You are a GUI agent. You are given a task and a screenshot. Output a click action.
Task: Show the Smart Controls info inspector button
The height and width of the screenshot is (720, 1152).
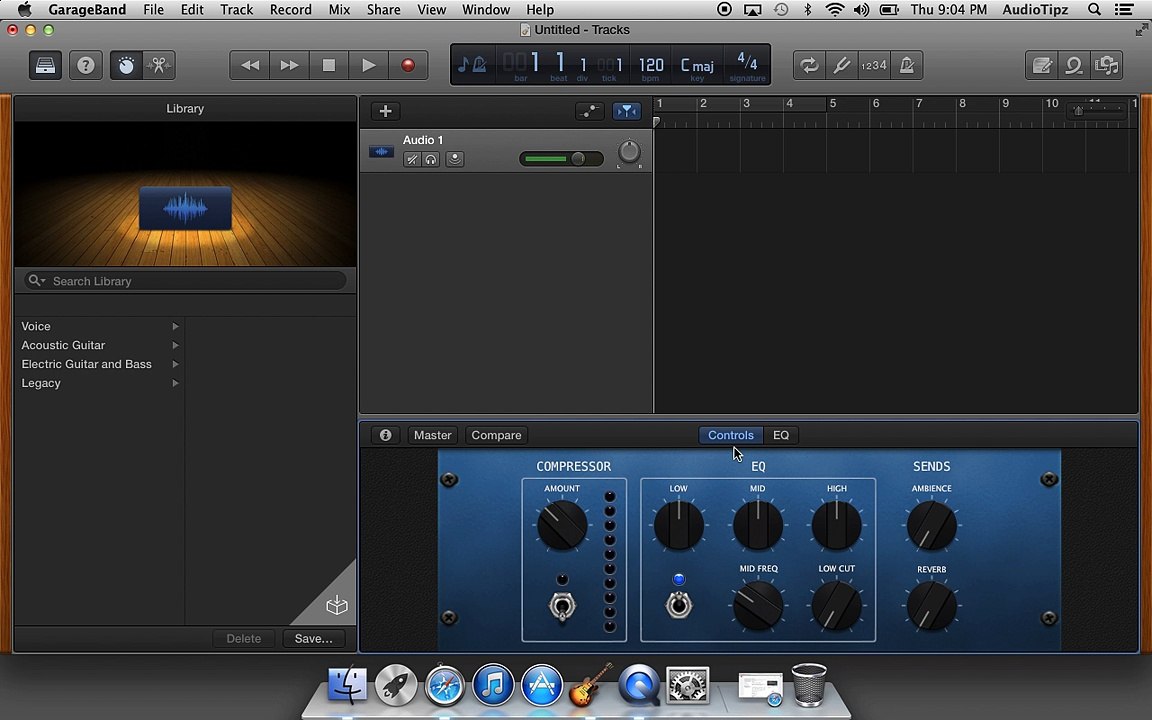coord(385,435)
